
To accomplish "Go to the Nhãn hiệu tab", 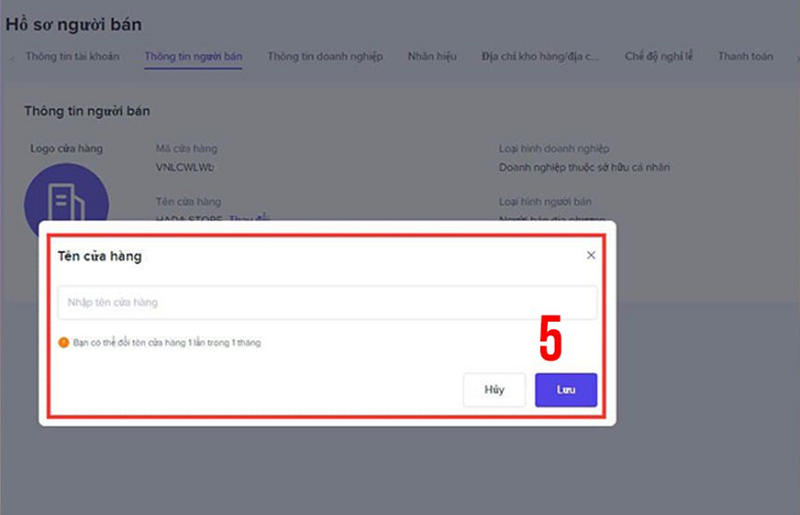I will (x=432, y=57).
